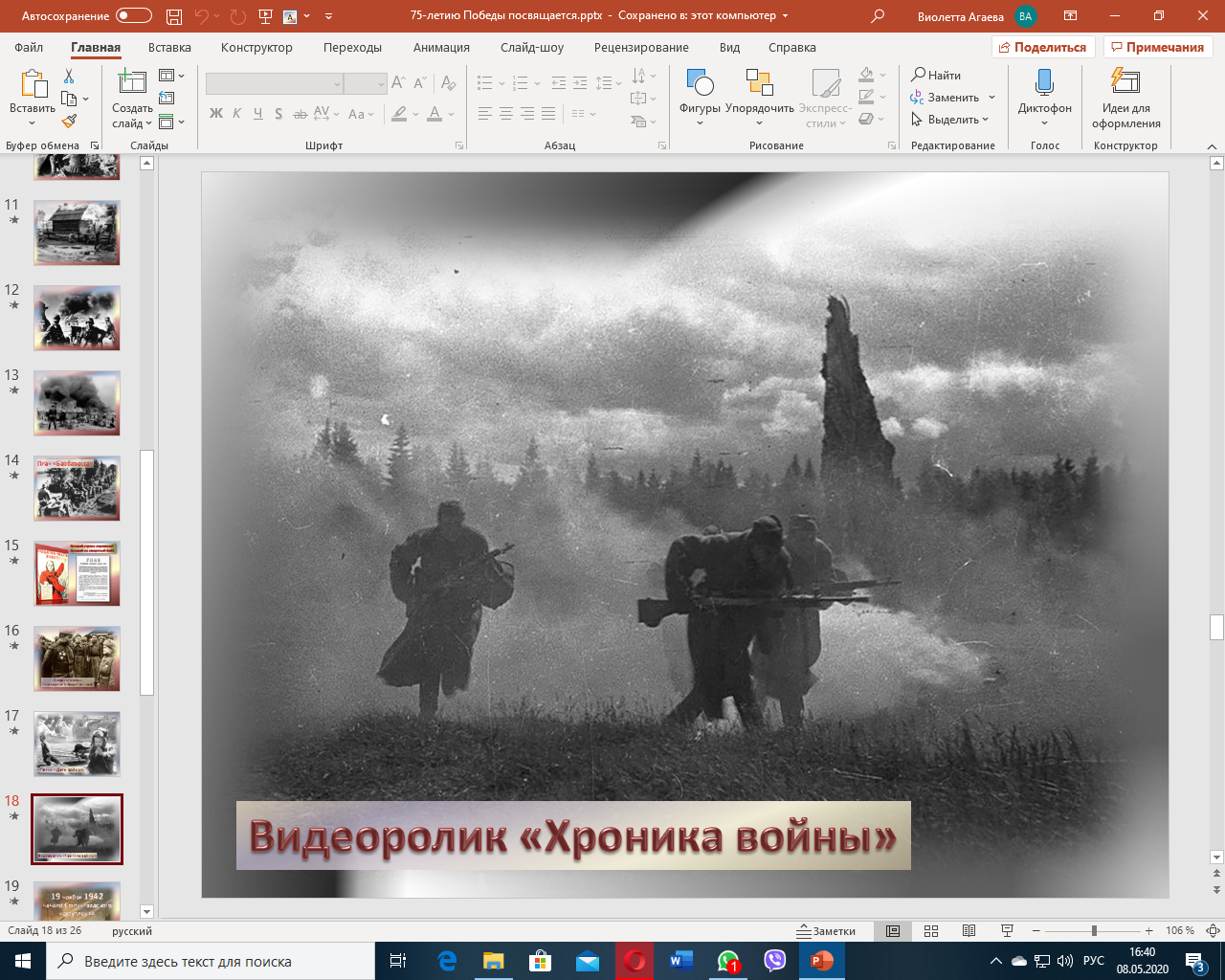
Task: Switch to reading view in status bar
Action: (x=969, y=931)
